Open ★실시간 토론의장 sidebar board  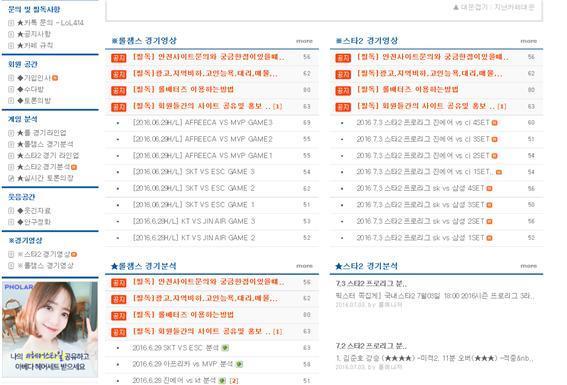(45, 178)
